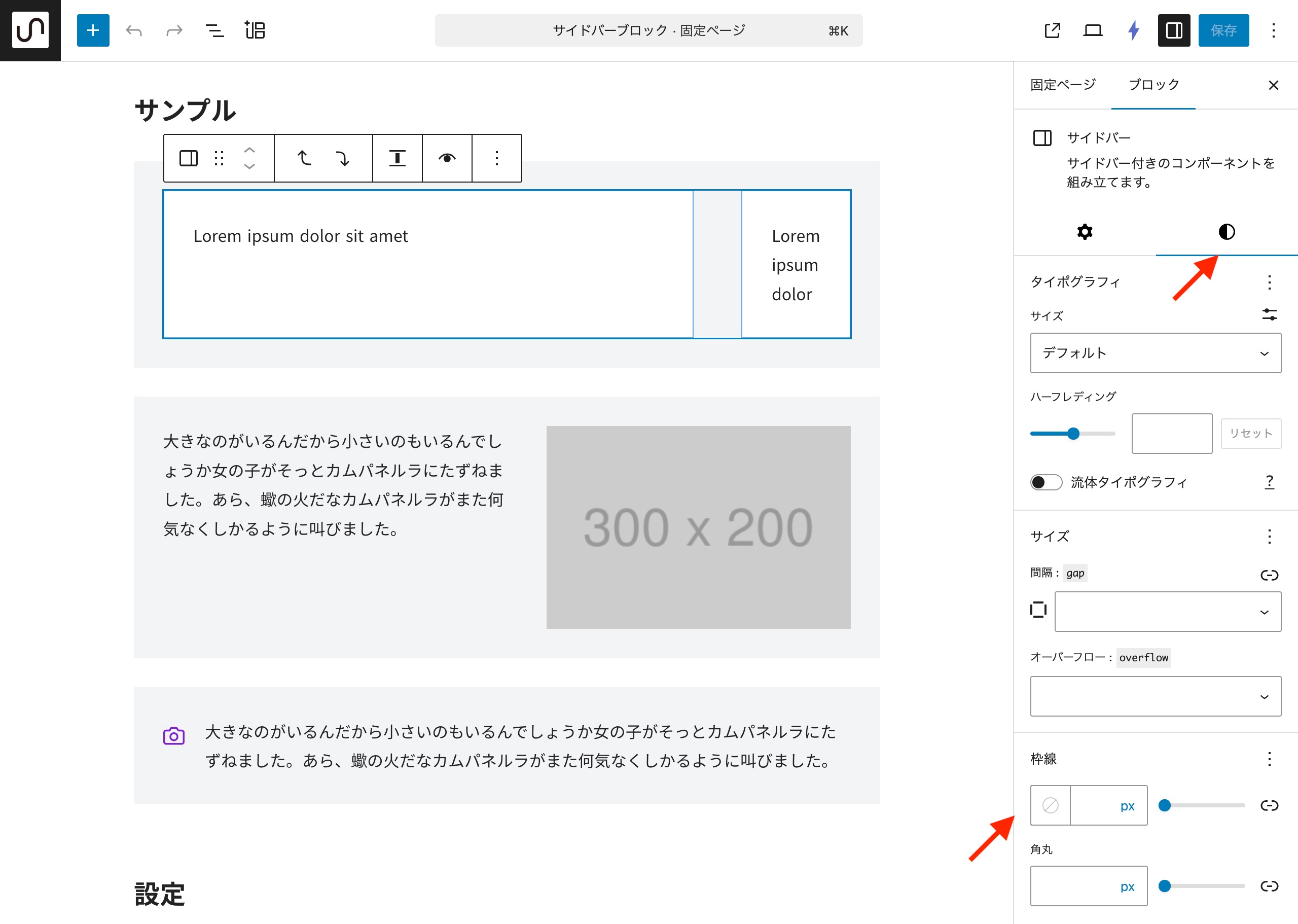Open the document overview list view

pyautogui.click(x=214, y=30)
